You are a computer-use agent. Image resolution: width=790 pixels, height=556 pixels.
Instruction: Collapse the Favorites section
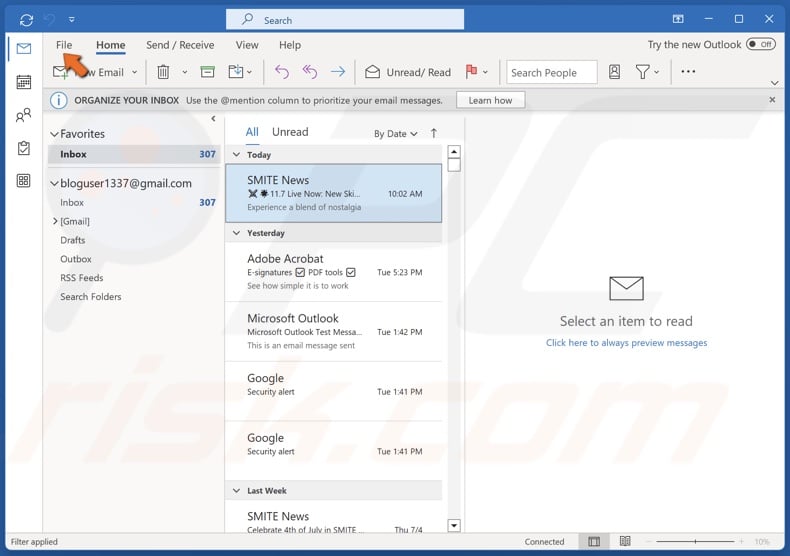pos(54,134)
